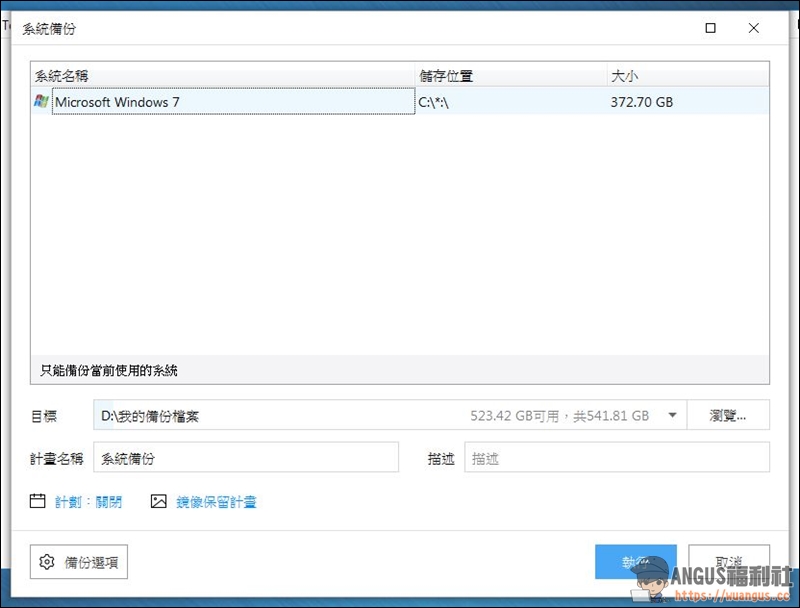
Task: Click into the 描述 description field
Action: pyautogui.click(x=616, y=458)
